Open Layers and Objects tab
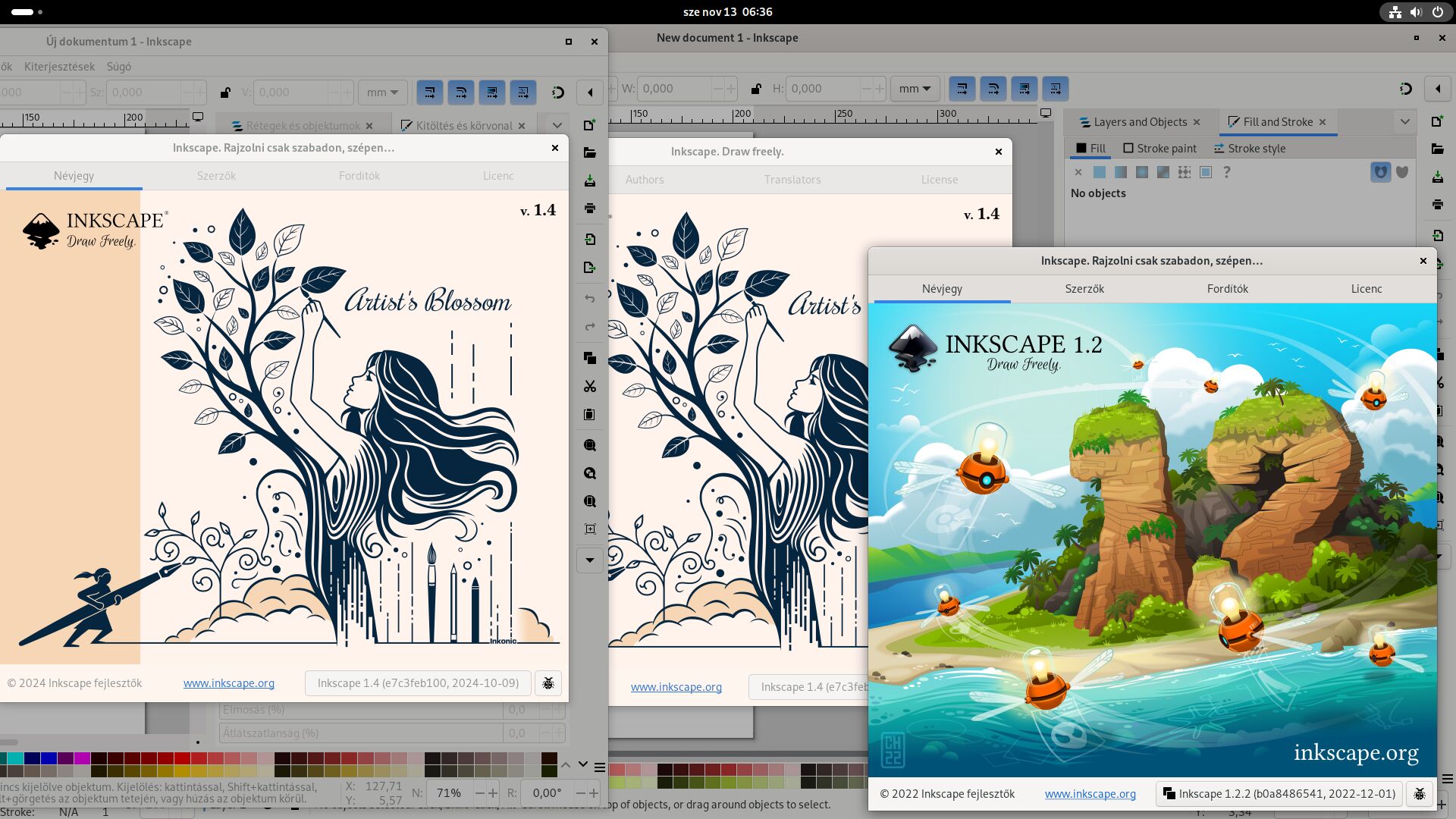 tap(1140, 122)
